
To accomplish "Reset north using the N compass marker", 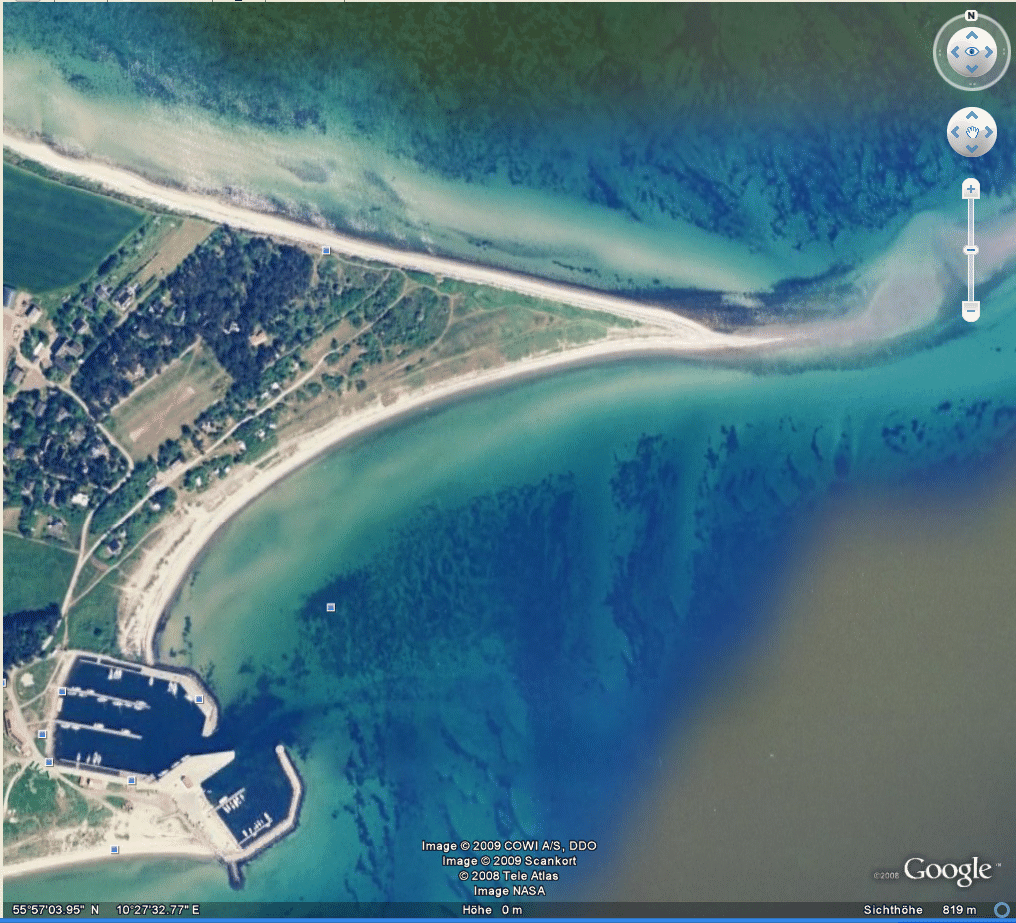I will 971,16.
